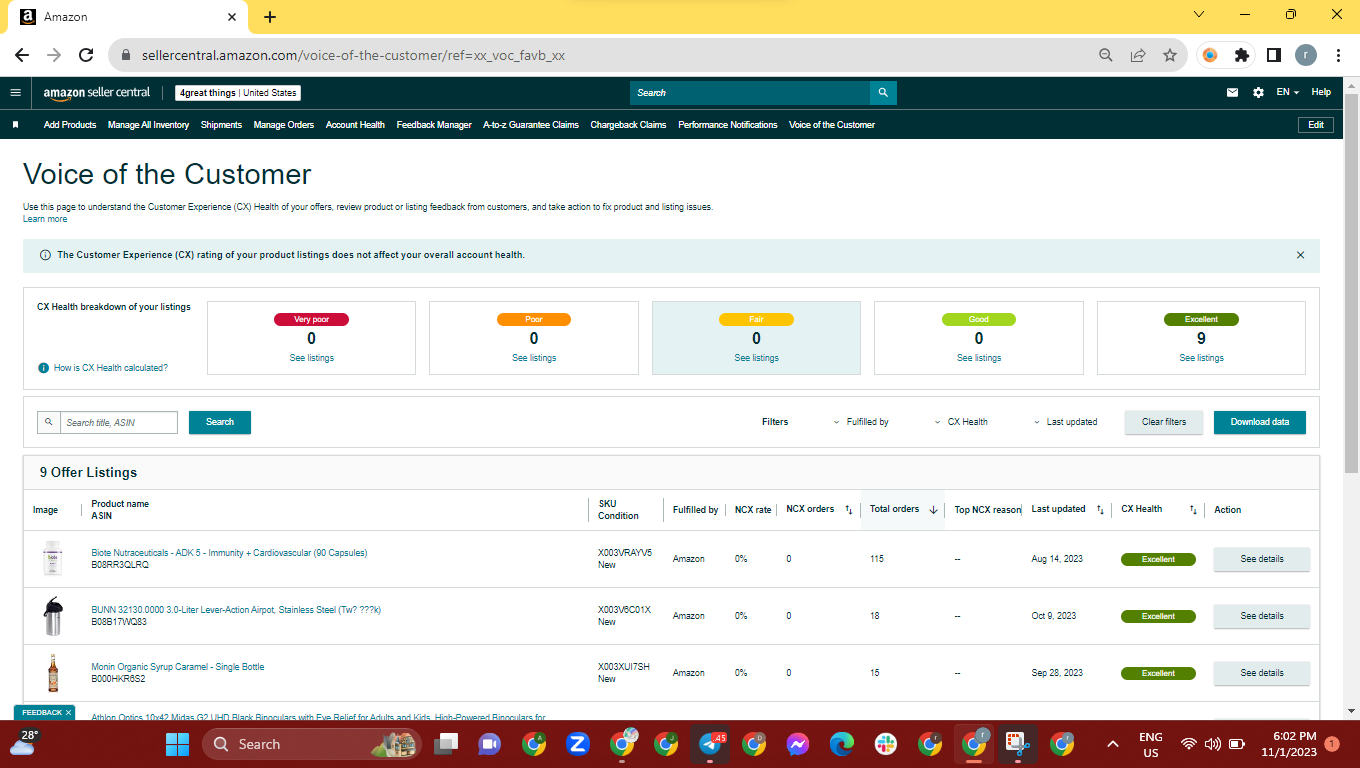Open the EN language dropdown
Viewport: 1360px width, 768px height.
1287,92
